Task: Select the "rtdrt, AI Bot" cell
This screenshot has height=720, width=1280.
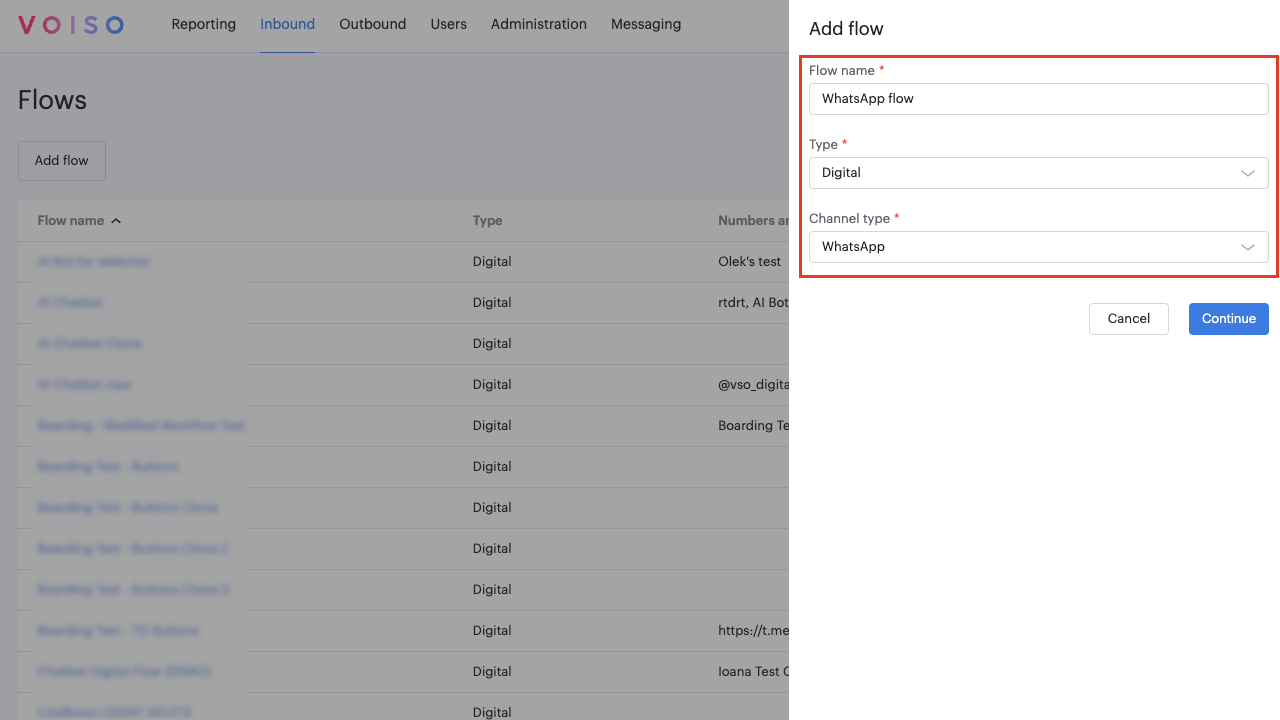Action: pos(753,303)
